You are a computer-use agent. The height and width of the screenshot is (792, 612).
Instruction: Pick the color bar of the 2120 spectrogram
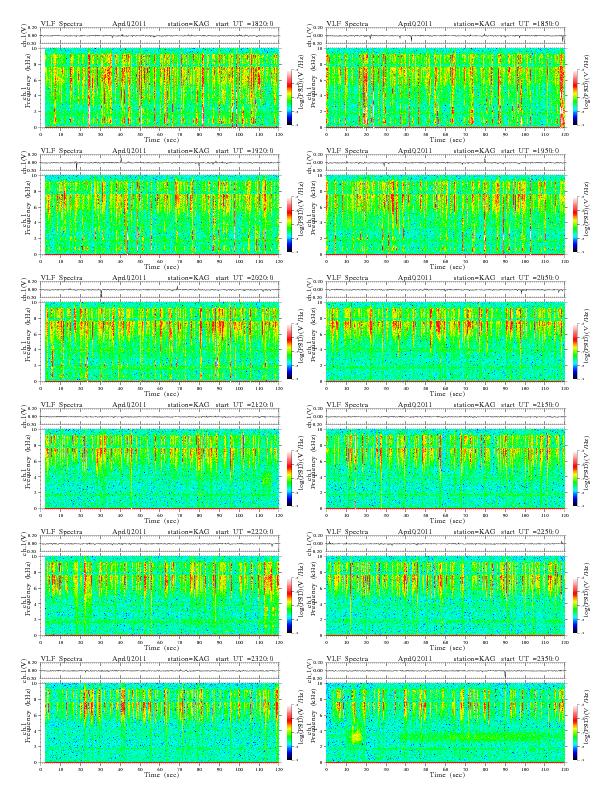(x=289, y=478)
